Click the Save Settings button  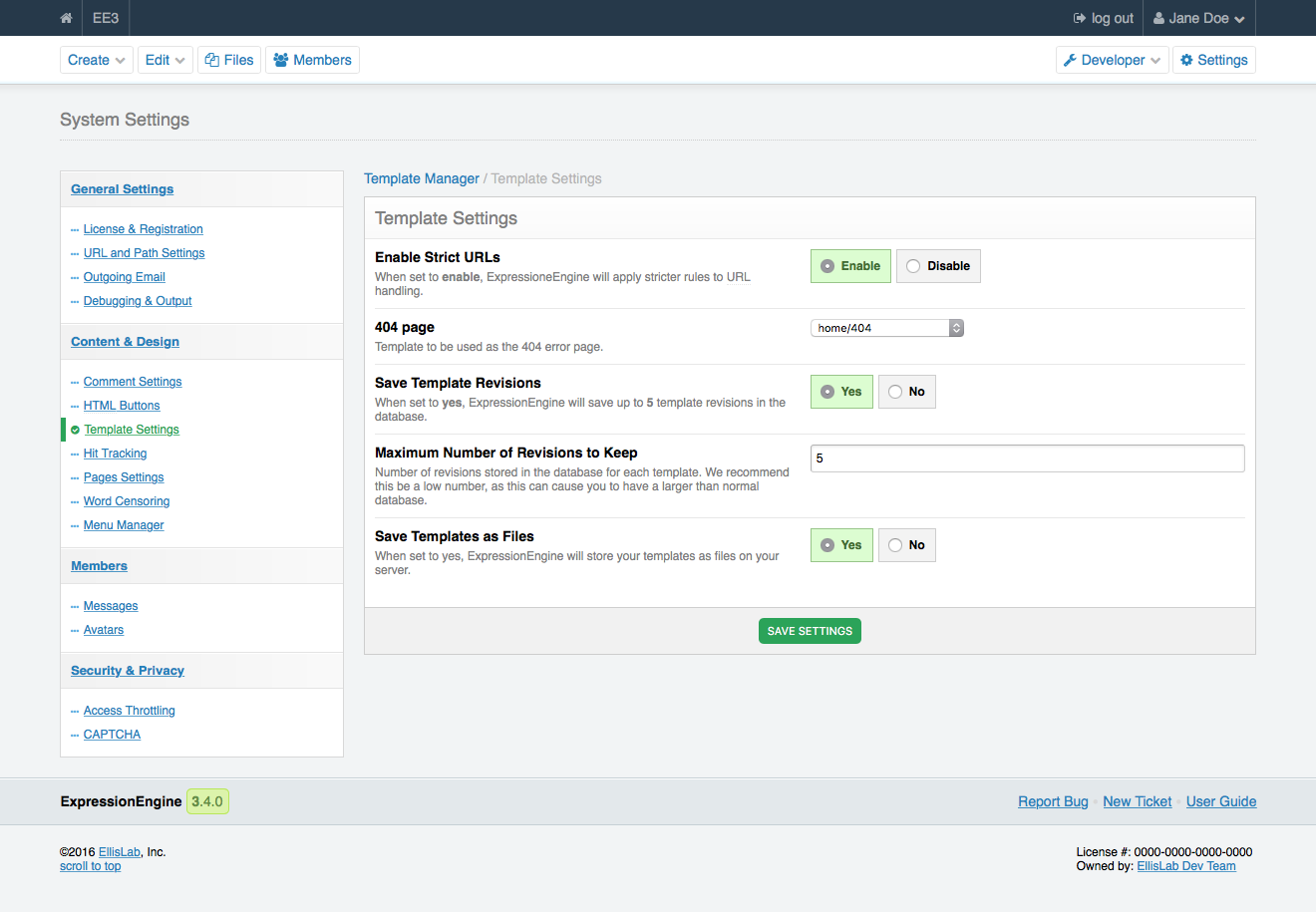[x=810, y=631]
